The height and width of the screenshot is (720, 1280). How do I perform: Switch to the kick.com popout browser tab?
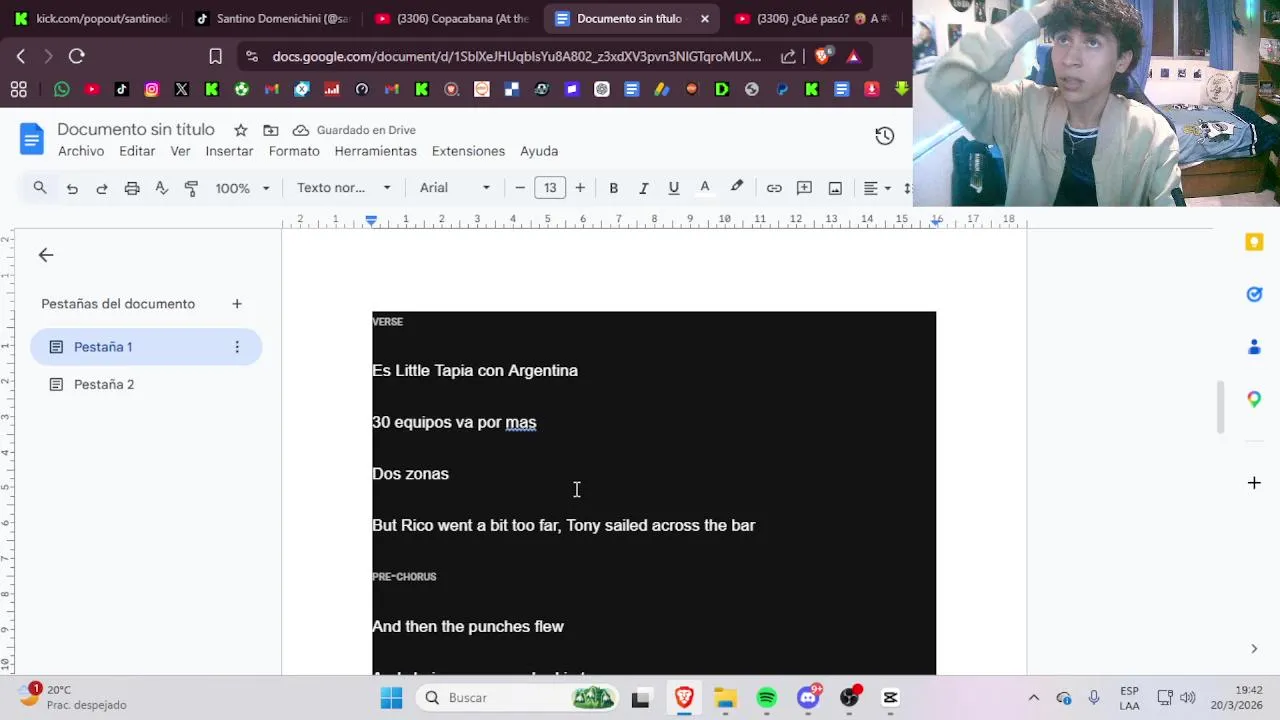(x=93, y=18)
